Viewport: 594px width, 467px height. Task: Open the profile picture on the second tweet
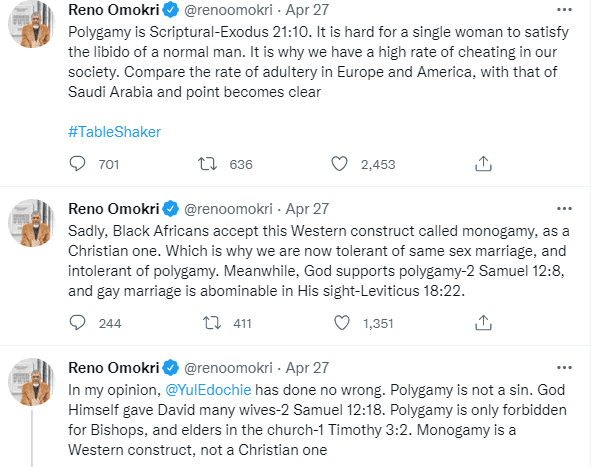32,223
